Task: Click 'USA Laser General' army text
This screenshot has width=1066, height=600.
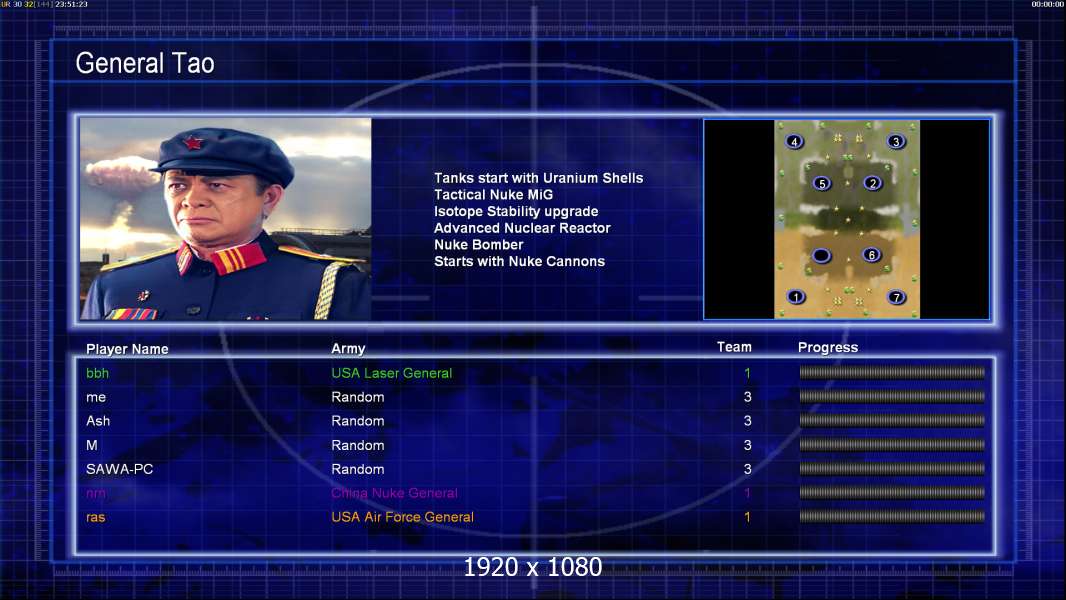Action: click(392, 373)
